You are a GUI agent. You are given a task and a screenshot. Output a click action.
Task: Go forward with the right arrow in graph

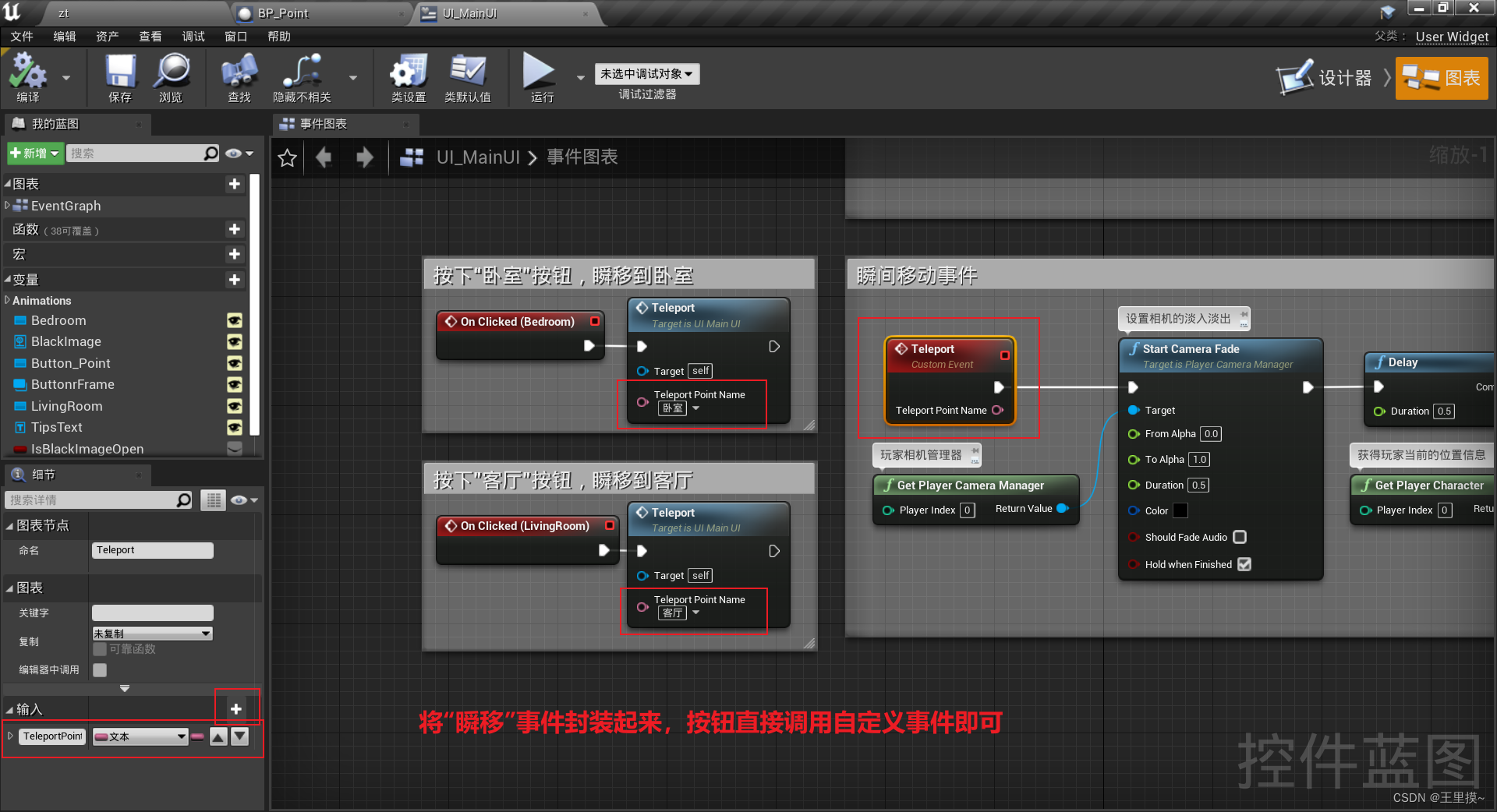coord(365,158)
